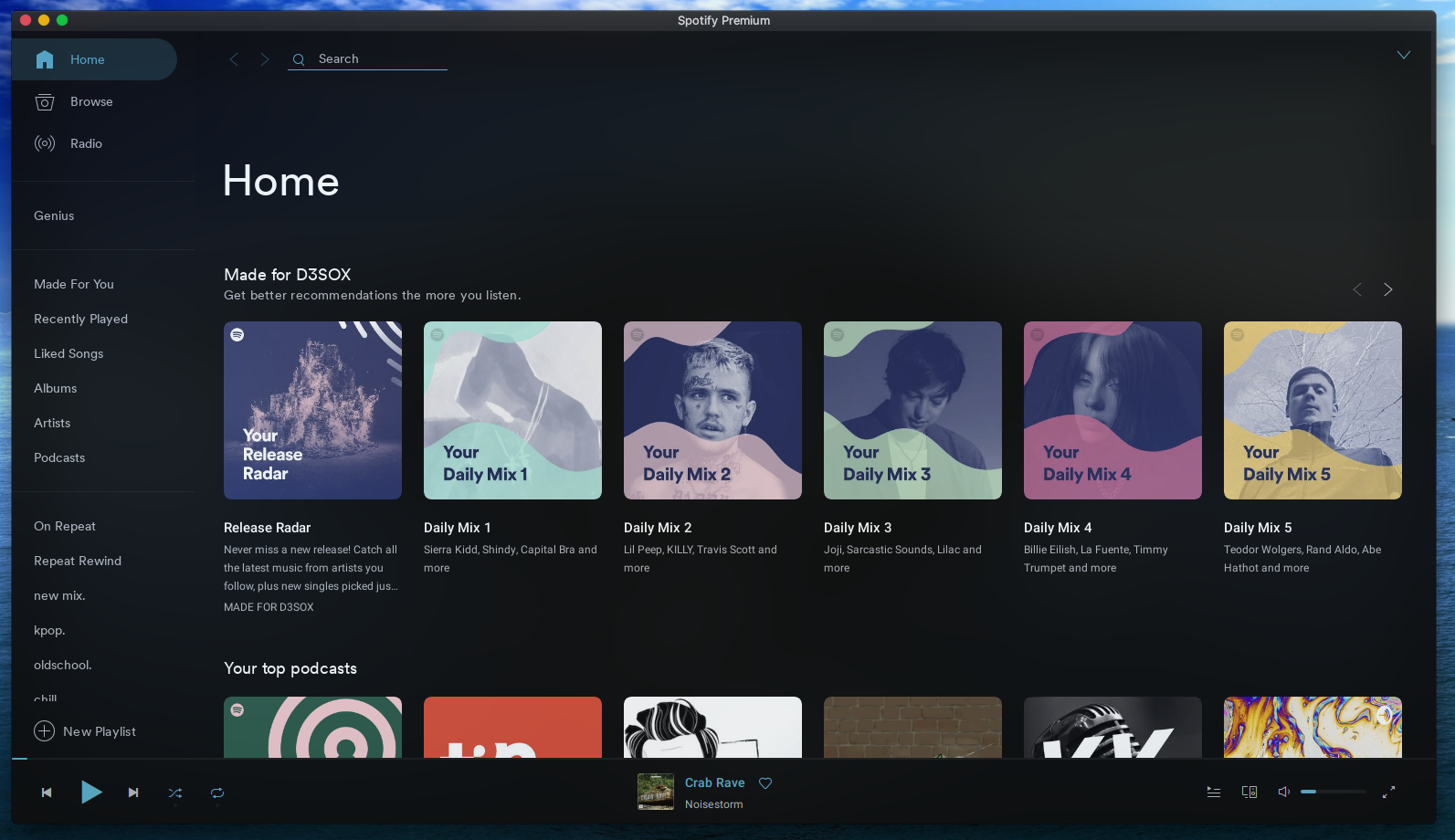Open Podcasts in the sidebar
The width and height of the screenshot is (1455, 840).
(59, 457)
